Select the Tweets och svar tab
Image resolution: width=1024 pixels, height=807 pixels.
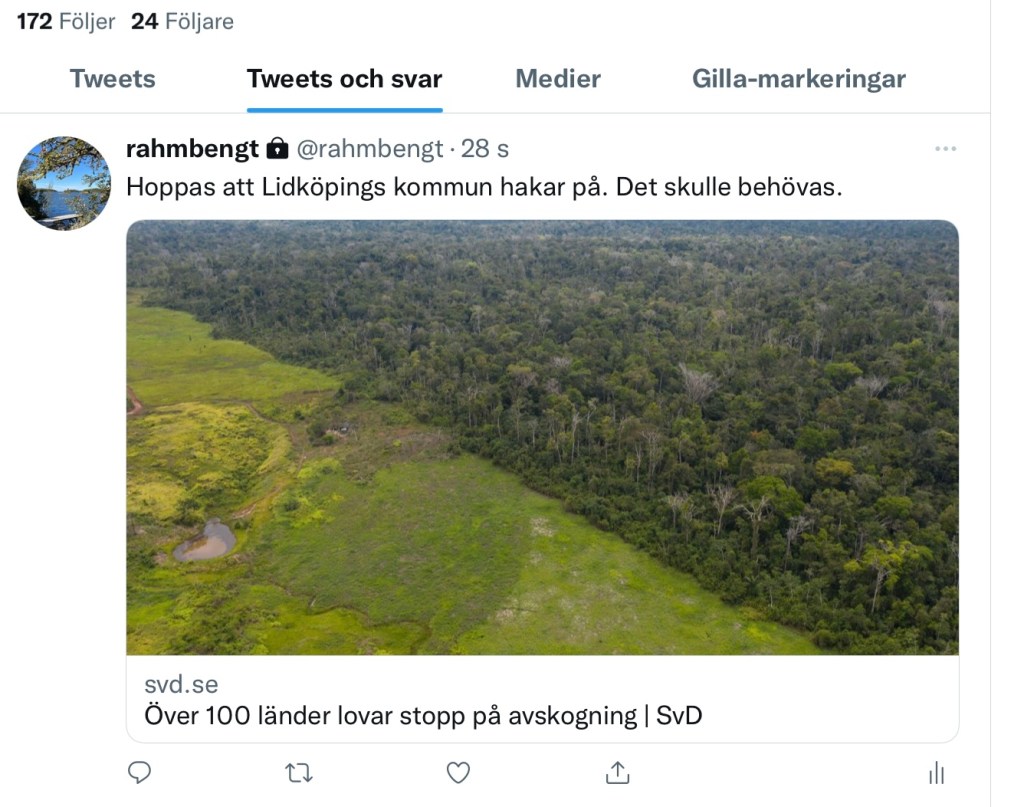pos(344,79)
